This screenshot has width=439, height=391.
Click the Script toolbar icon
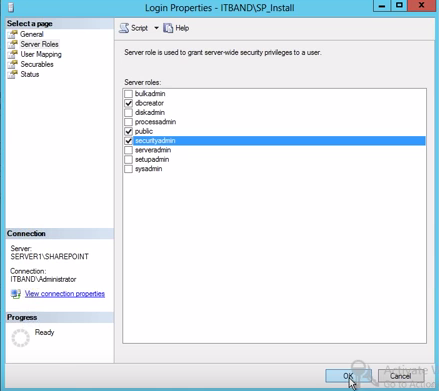[x=124, y=28]
